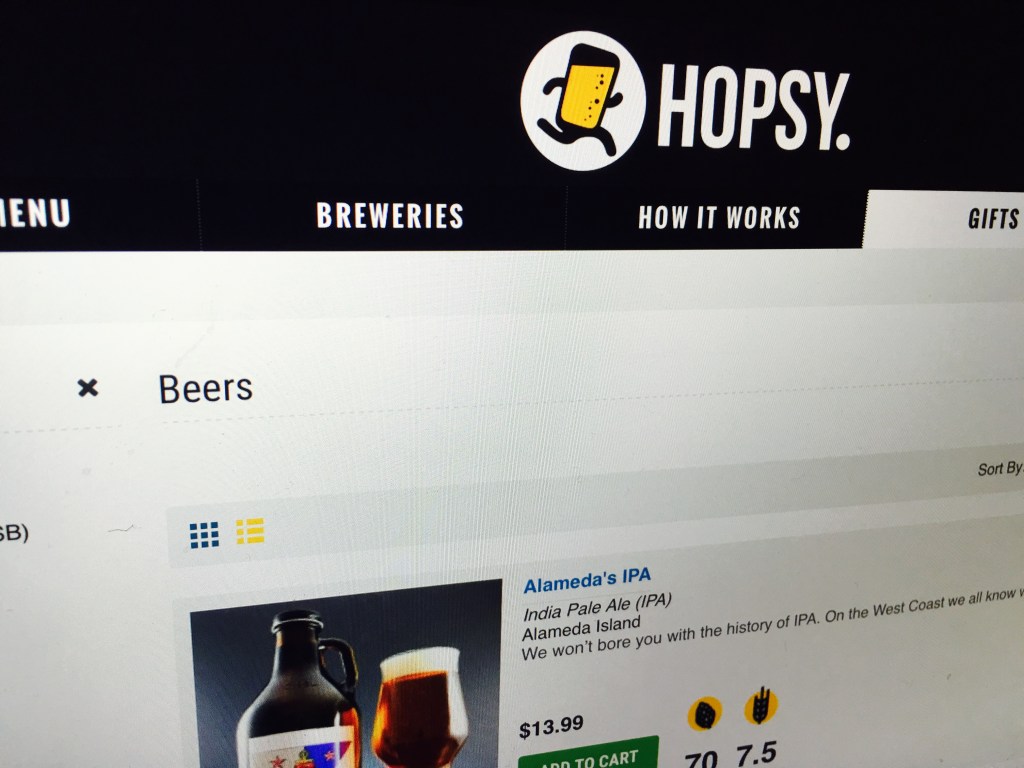Viewport: 1024px width, 768px height.
Task: Click the HOPSY wordmark text
Action: coord(754,108)
